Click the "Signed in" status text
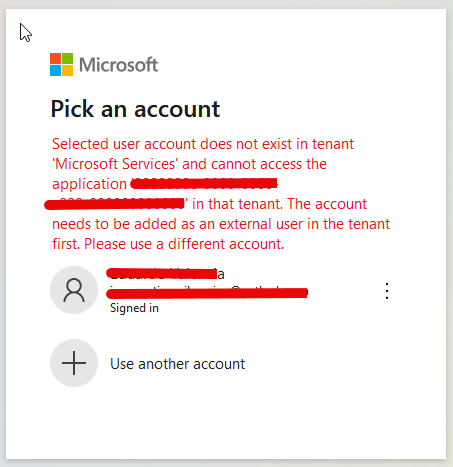The height and width of the screenshot is (467, 453). coord(134,308)
